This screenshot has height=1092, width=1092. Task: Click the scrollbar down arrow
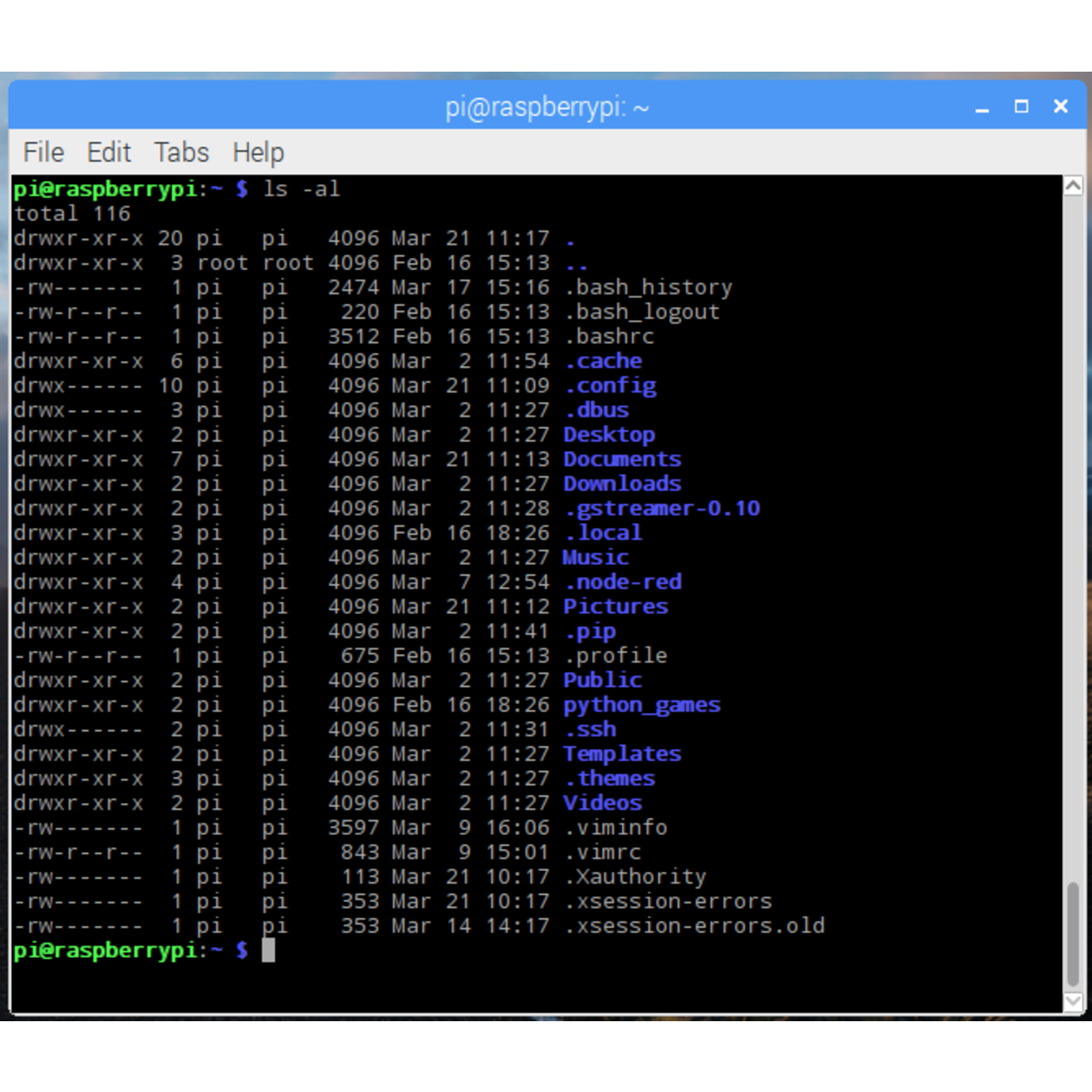tap(1073, 1001)
